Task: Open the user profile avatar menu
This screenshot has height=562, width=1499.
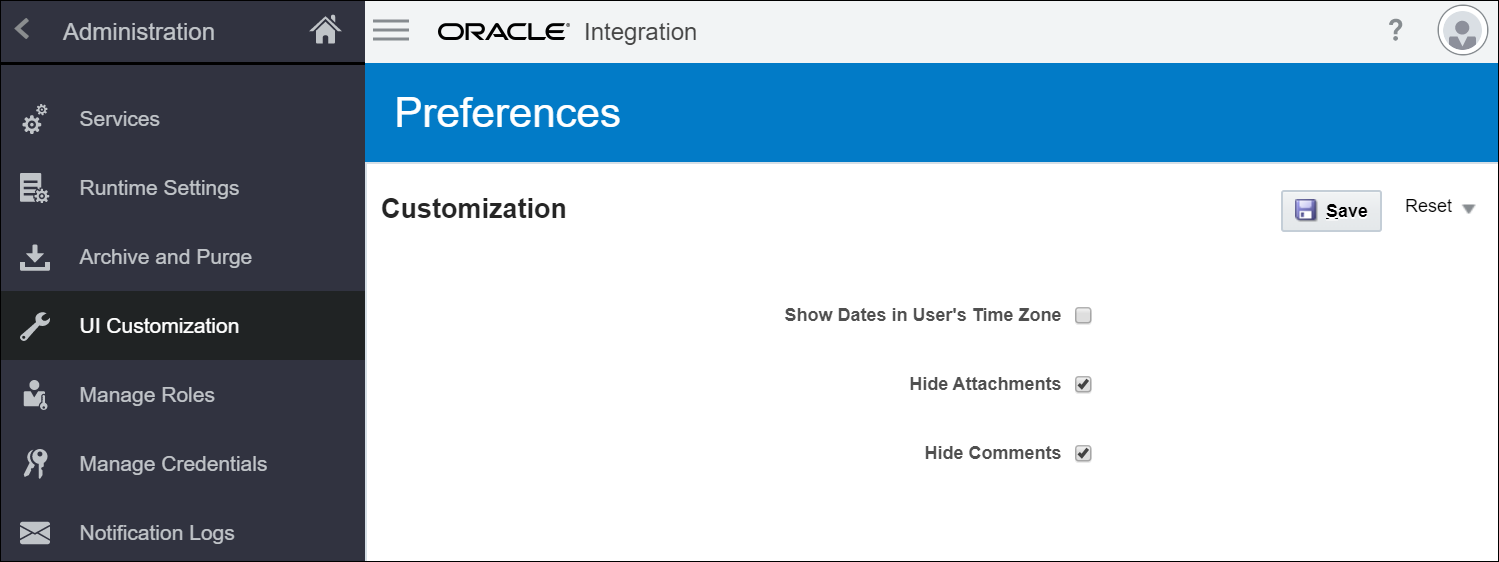Action: pyautogui.click(x=1462, y=31)
